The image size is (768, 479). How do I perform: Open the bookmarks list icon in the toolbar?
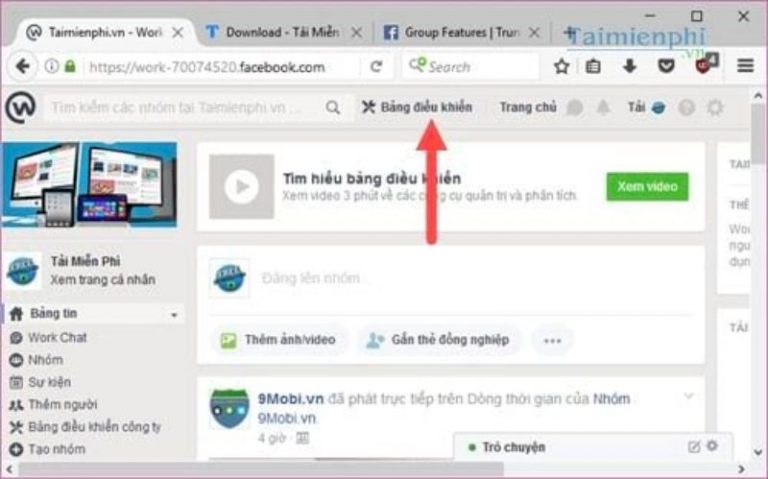[593, 66]
